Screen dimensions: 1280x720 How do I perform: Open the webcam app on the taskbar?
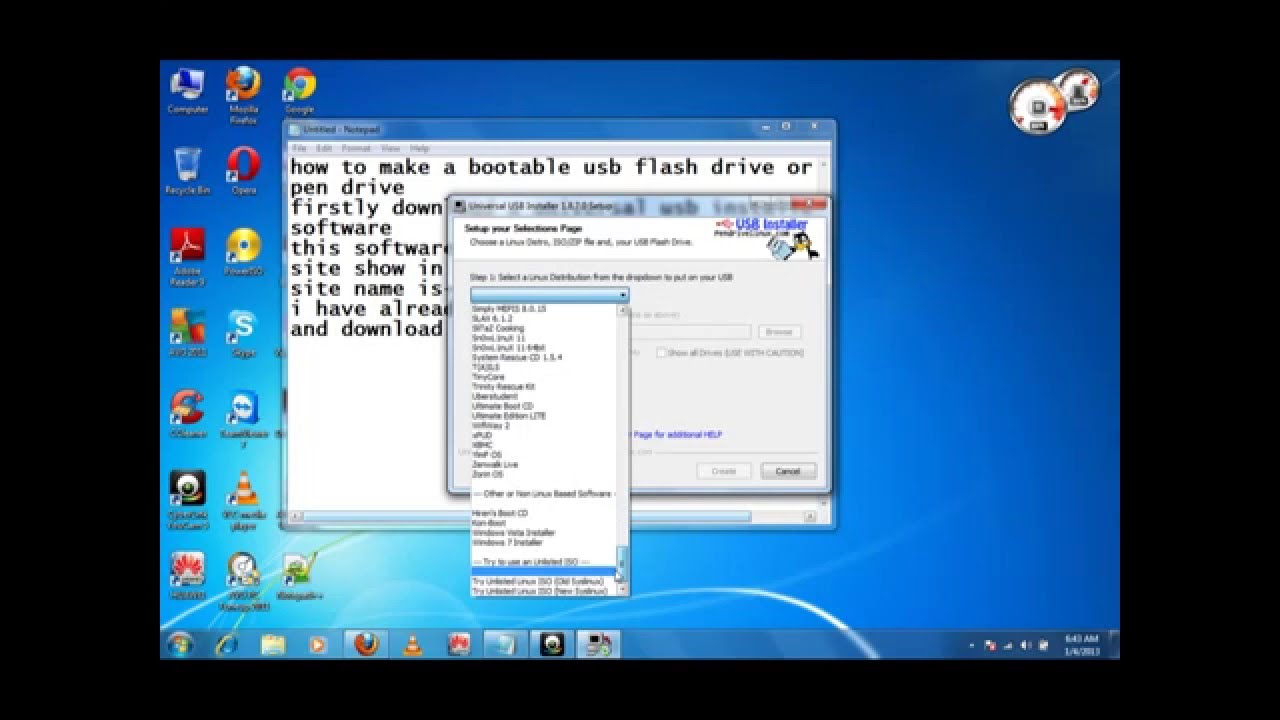[552, 644]
